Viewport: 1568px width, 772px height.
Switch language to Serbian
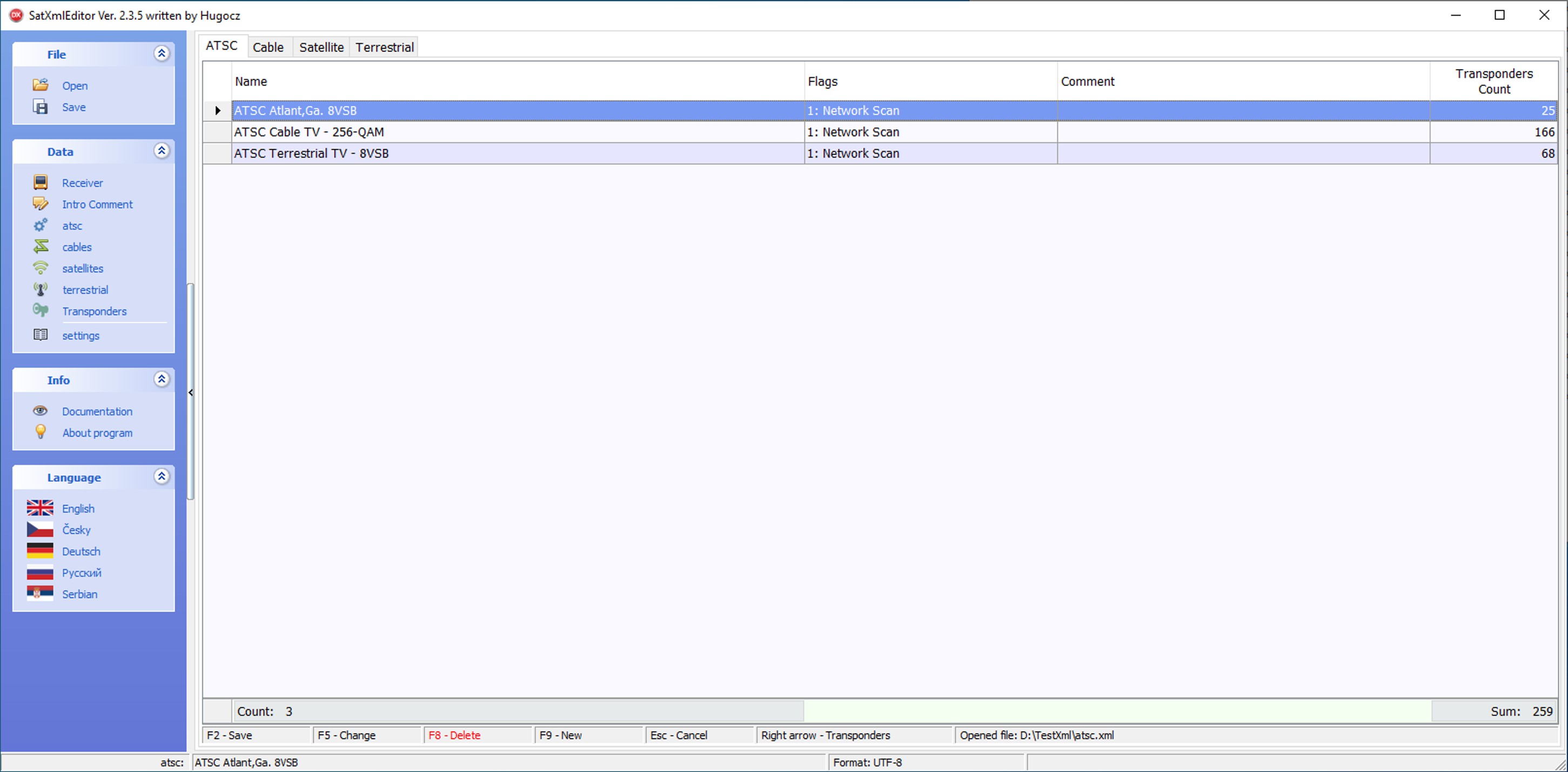tap(80, 594)
